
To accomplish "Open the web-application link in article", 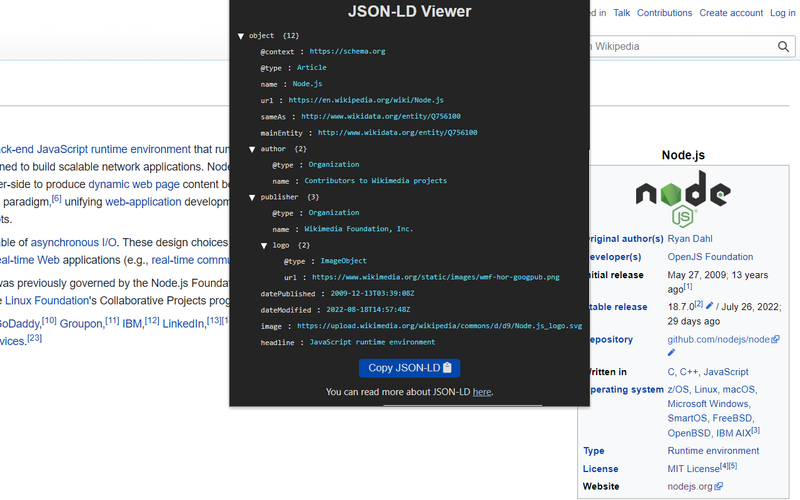I will (143, 202).
